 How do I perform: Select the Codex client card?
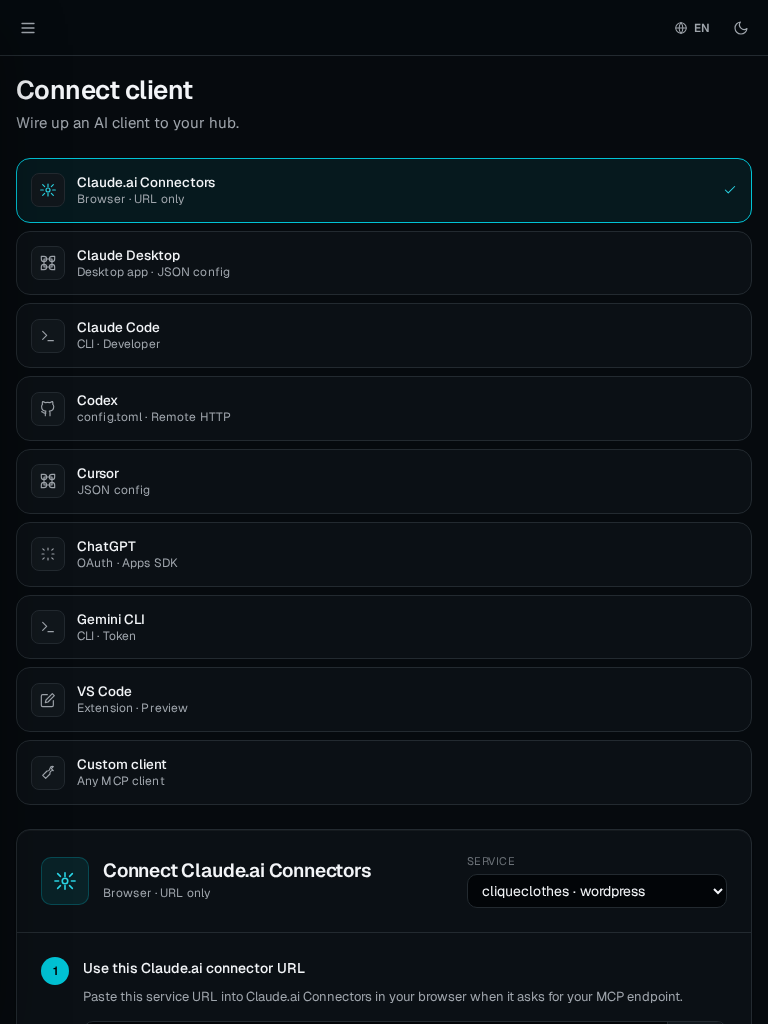pyautogui.click(x=384, y=409)
